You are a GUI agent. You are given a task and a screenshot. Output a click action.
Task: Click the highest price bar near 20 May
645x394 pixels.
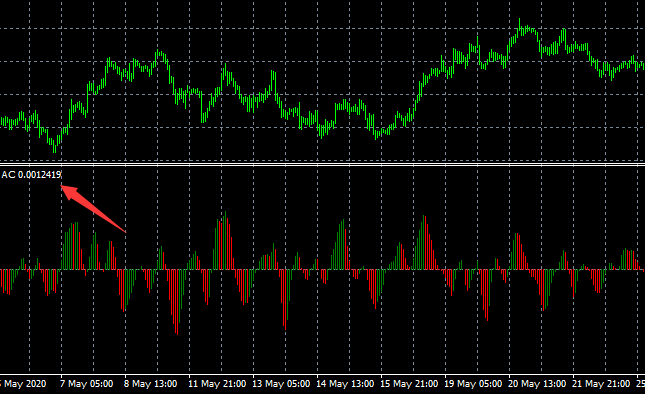coord(520,27)
